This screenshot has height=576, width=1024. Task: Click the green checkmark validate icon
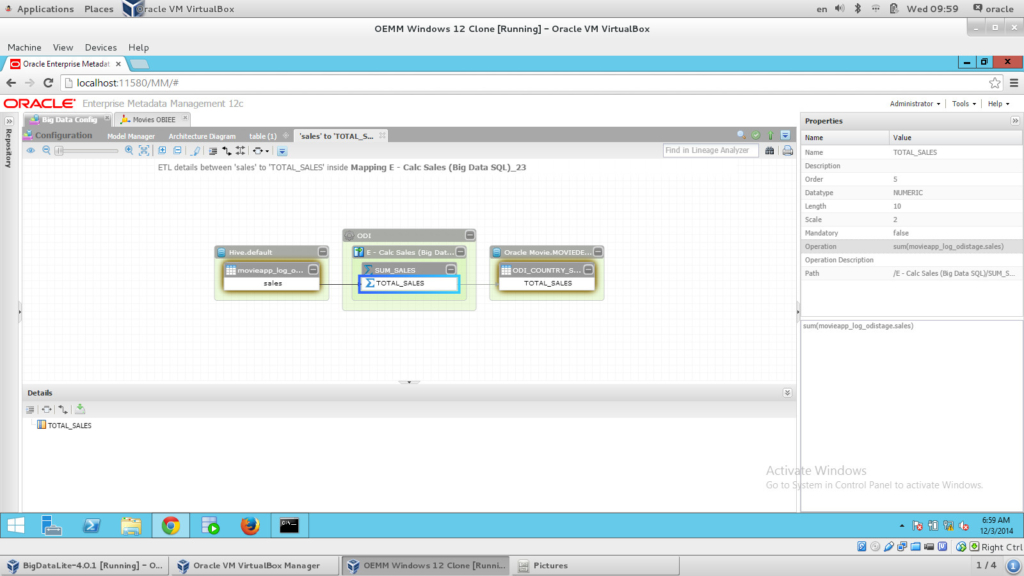pos(756,135)
